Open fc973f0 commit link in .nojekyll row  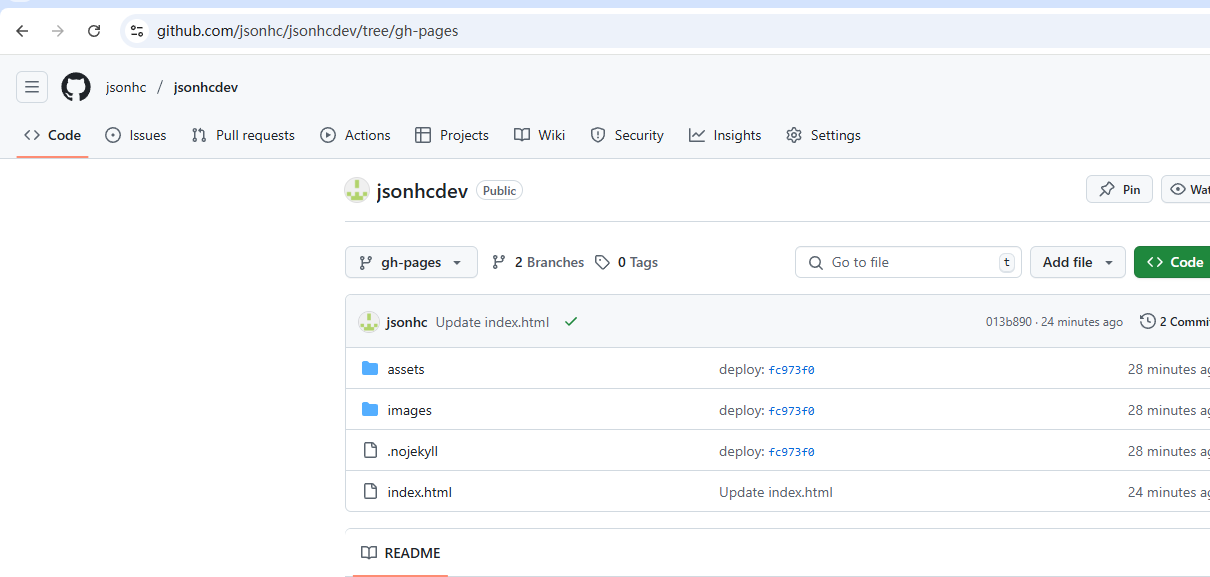coord(792,452)
